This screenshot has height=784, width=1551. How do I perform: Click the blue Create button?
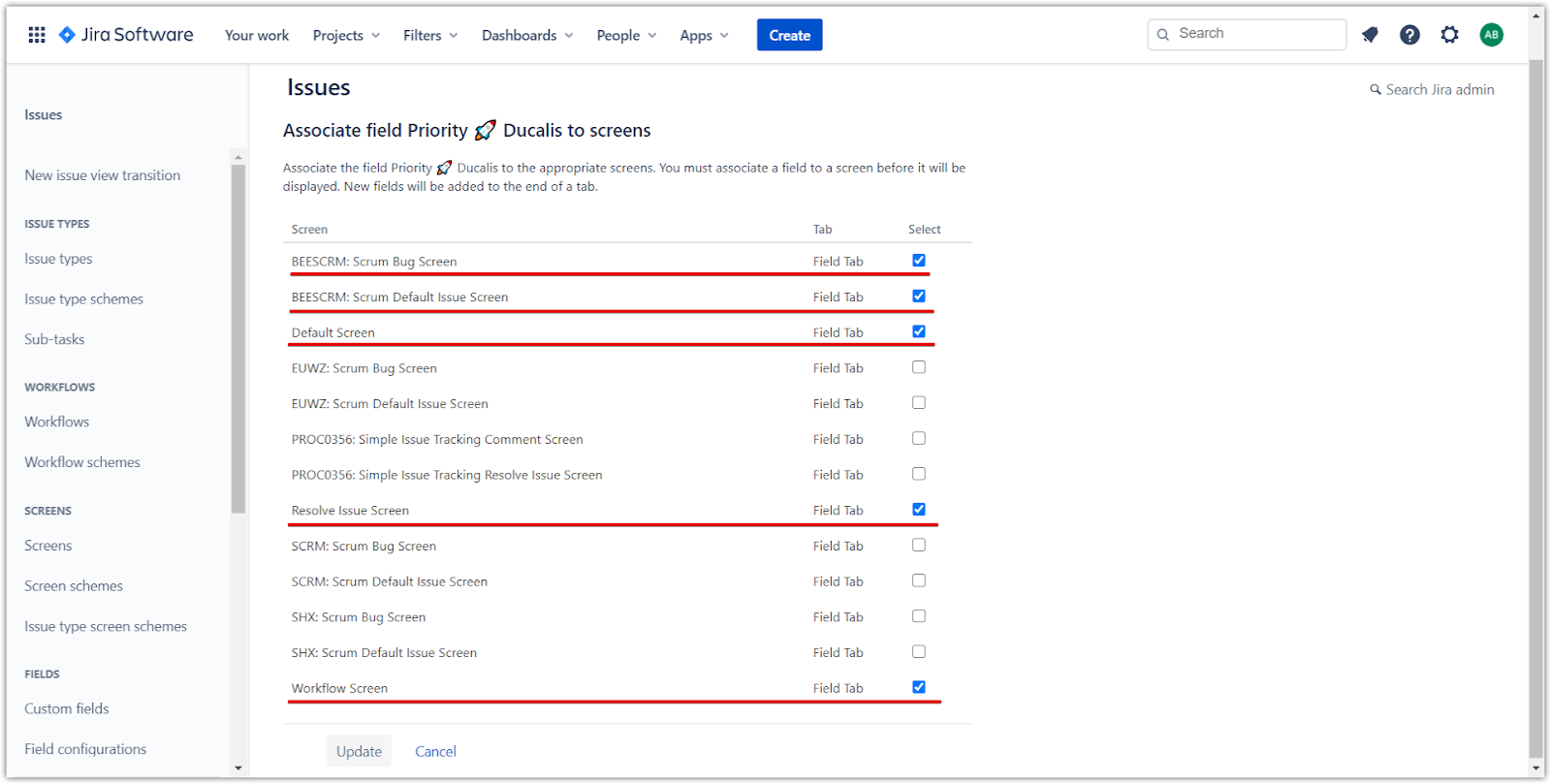(x=790, y=35)
